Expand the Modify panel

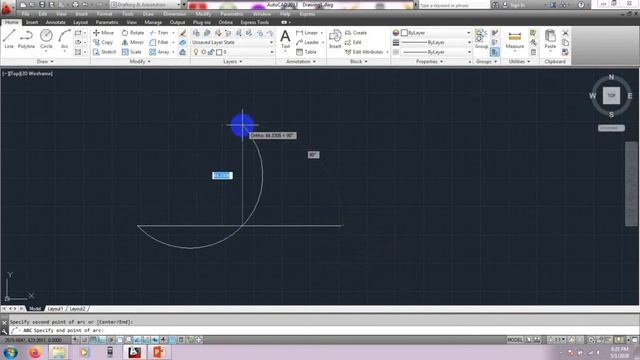coord(140,62)
